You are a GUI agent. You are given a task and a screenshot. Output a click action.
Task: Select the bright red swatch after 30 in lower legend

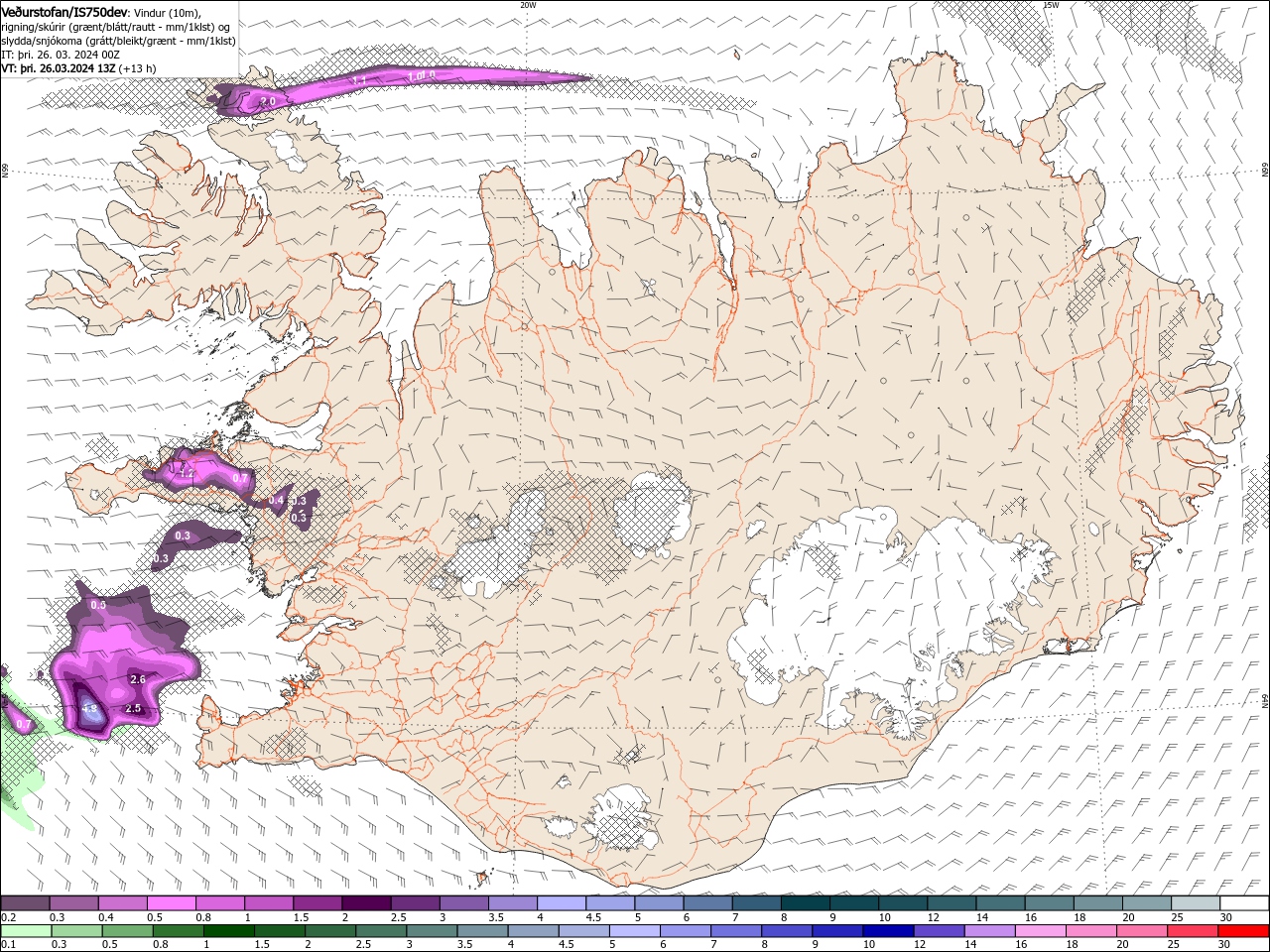coord(1242,931)
